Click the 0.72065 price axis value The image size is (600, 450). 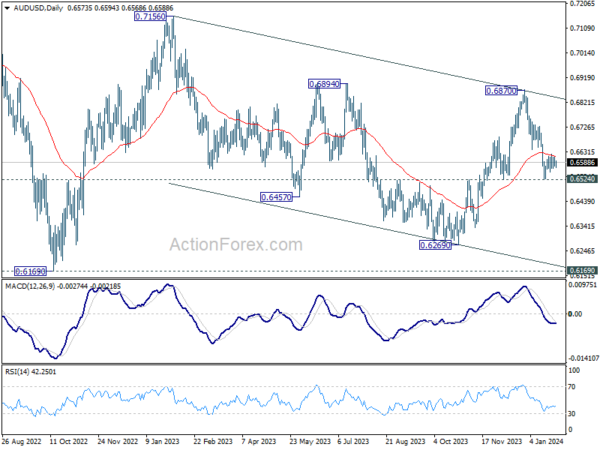click(x=582, y=3)
